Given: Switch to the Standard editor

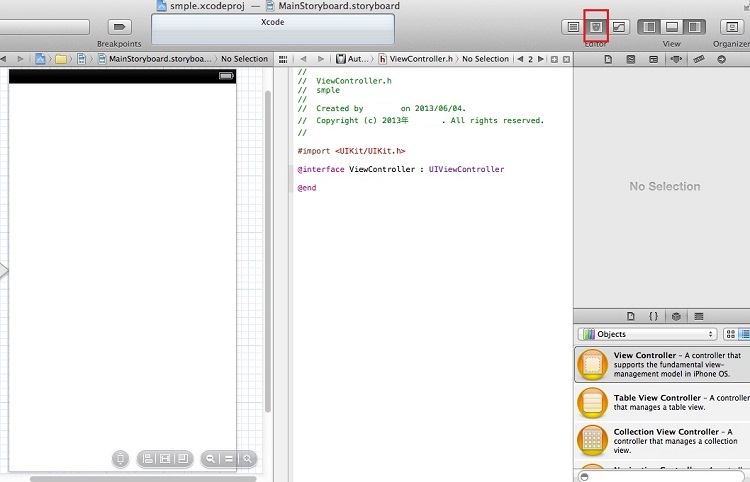Looking at the screenshot, I should (573, 27).
